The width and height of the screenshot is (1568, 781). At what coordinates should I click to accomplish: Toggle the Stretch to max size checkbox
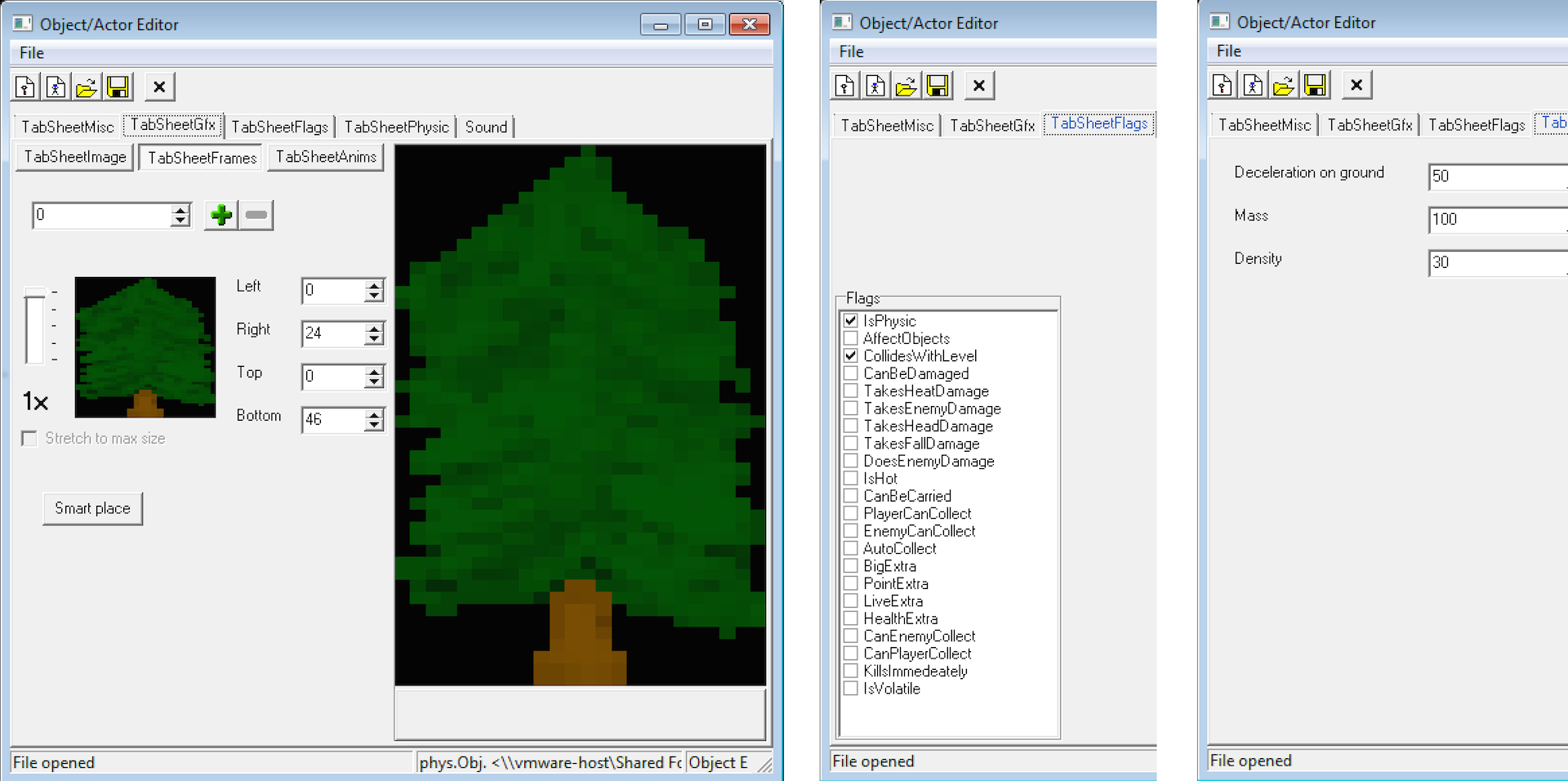(29, 439)
